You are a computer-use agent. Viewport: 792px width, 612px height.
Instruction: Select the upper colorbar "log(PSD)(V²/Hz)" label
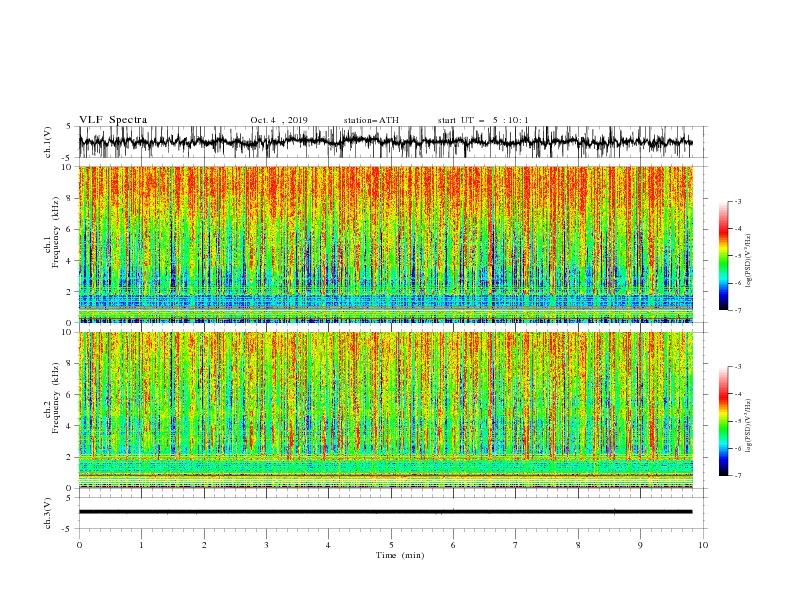coord(748,261)
